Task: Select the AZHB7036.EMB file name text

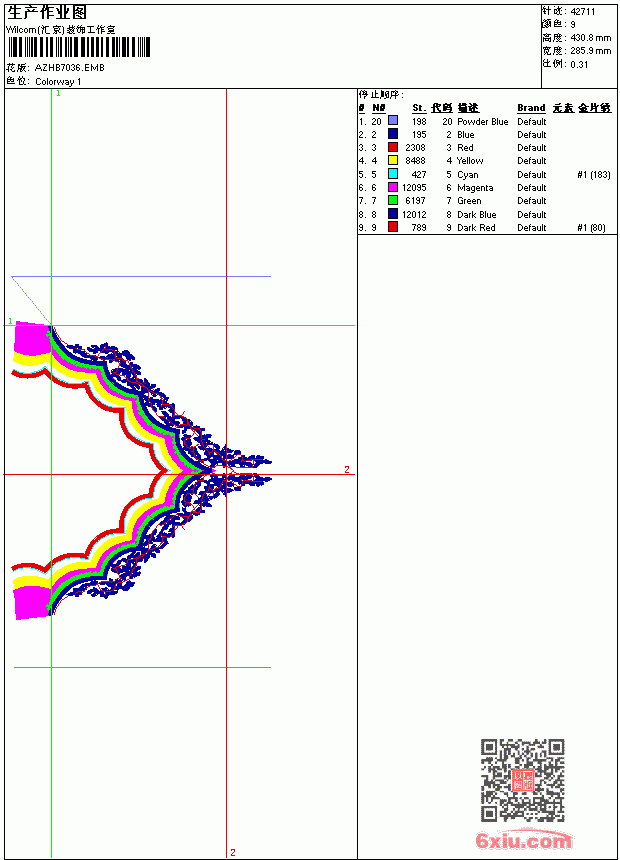Action: (x=70, y=68)
